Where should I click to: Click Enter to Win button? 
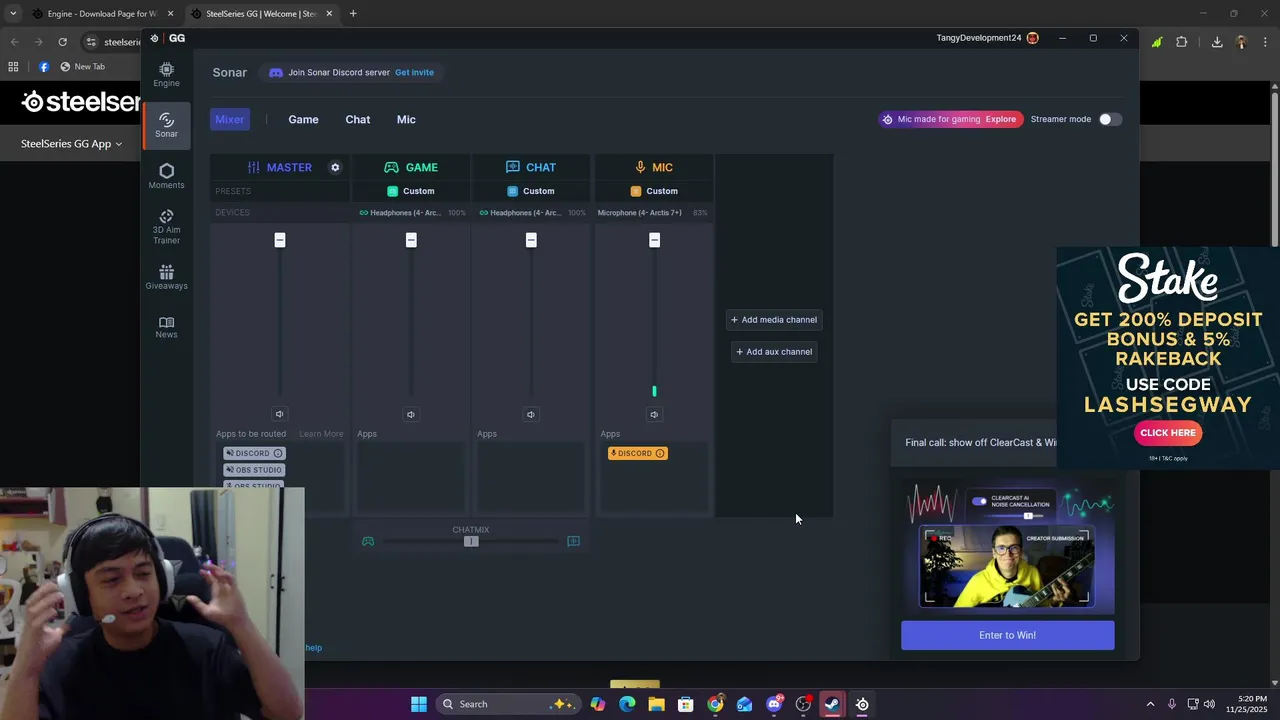[1007, 635]
